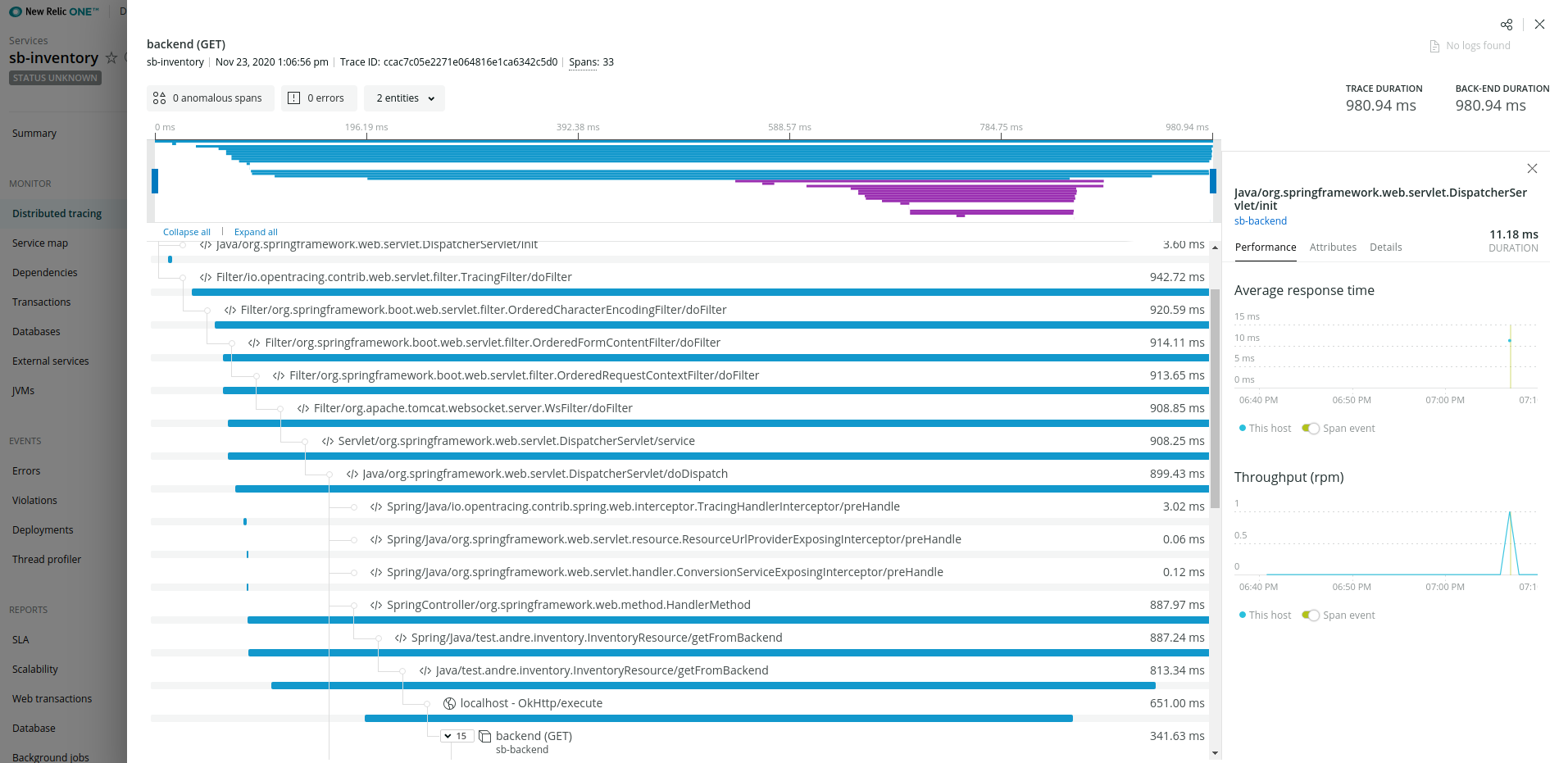Switch to the Attributes tab
Screen dimensions: 1568x763
1333,248
